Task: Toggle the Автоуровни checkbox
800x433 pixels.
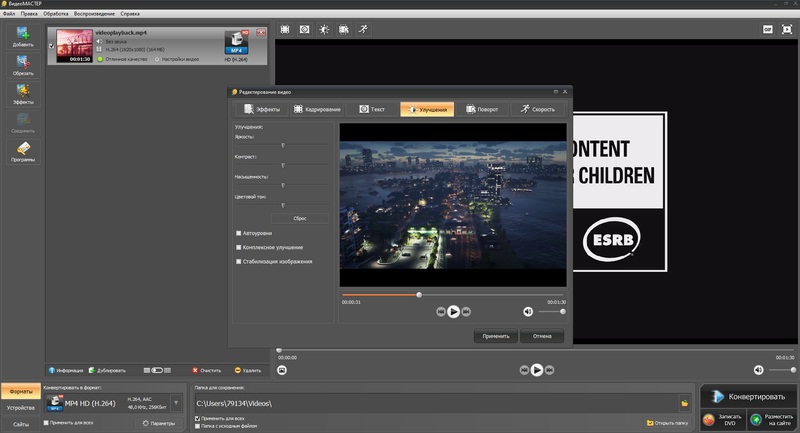Action: tap(238, 233)
